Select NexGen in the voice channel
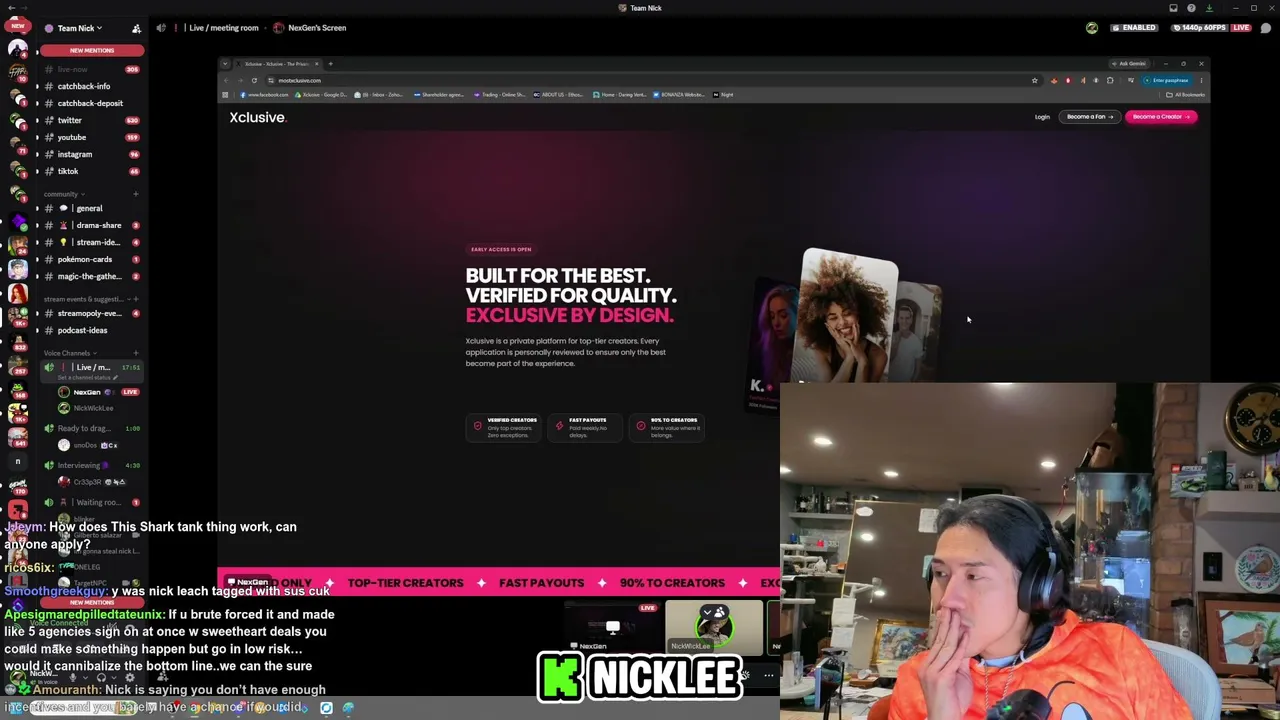 (98, 392)
